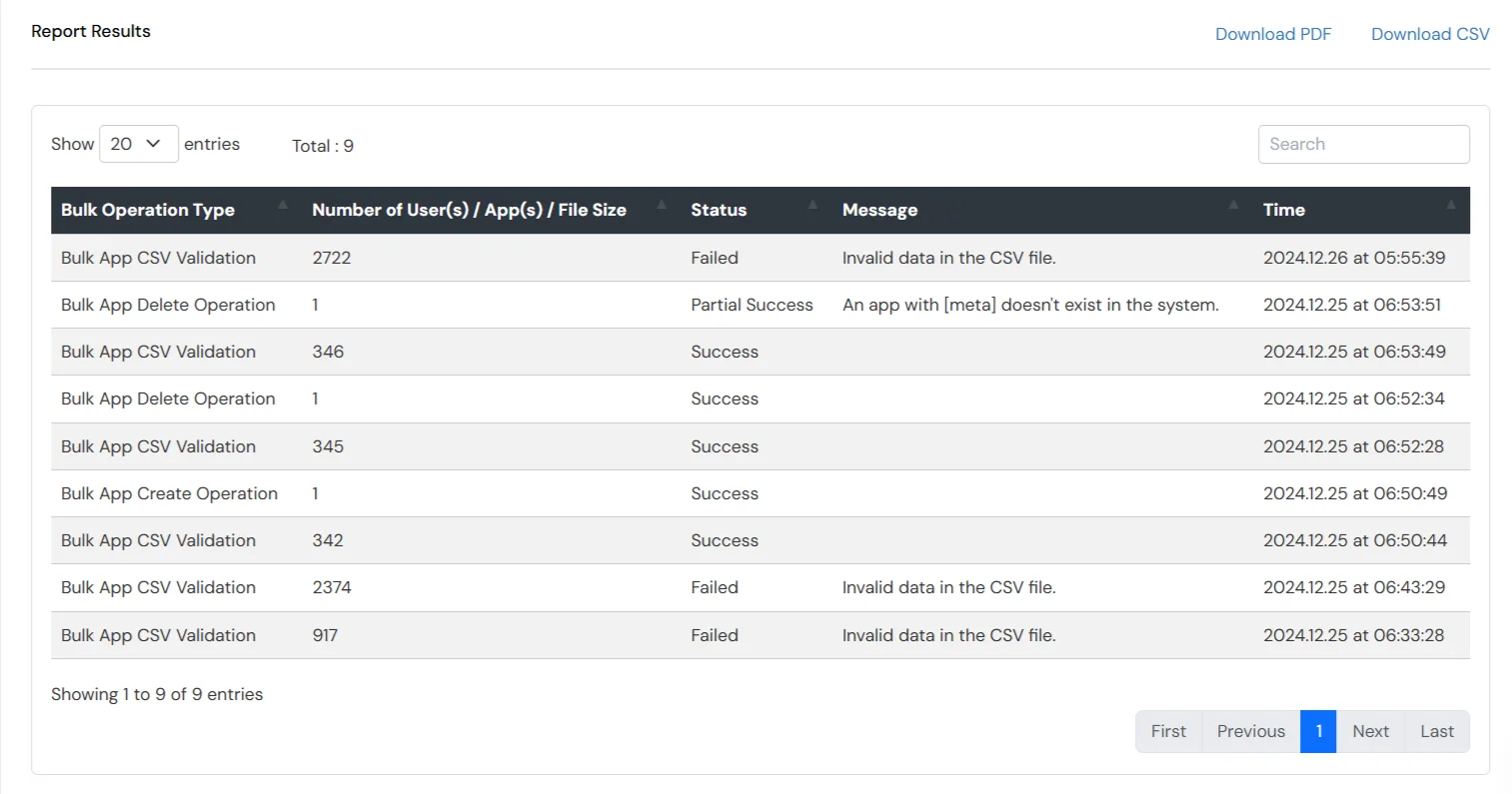
Task: Go to the First page
Action: 1167,731
